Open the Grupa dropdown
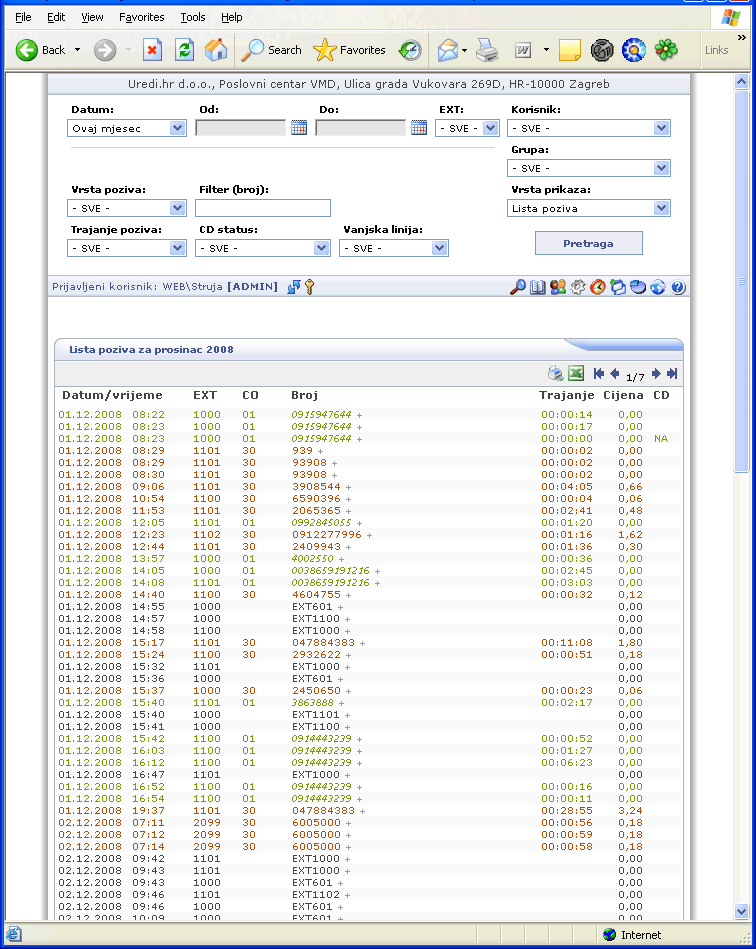The image size is (756, 949). click(x=588, y=168)
